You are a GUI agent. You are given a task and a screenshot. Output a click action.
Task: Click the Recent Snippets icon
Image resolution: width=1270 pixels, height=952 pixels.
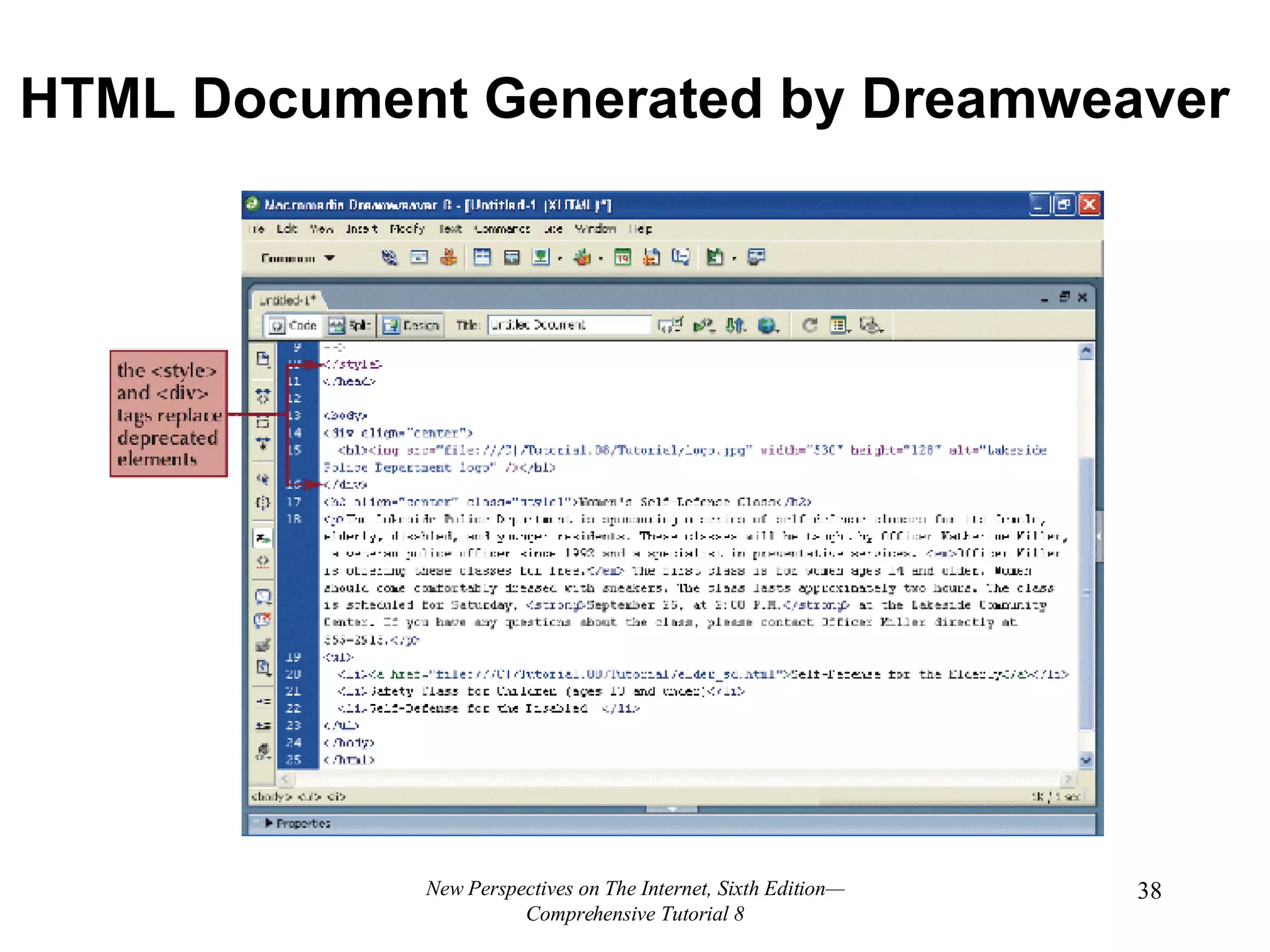[263, 668]
